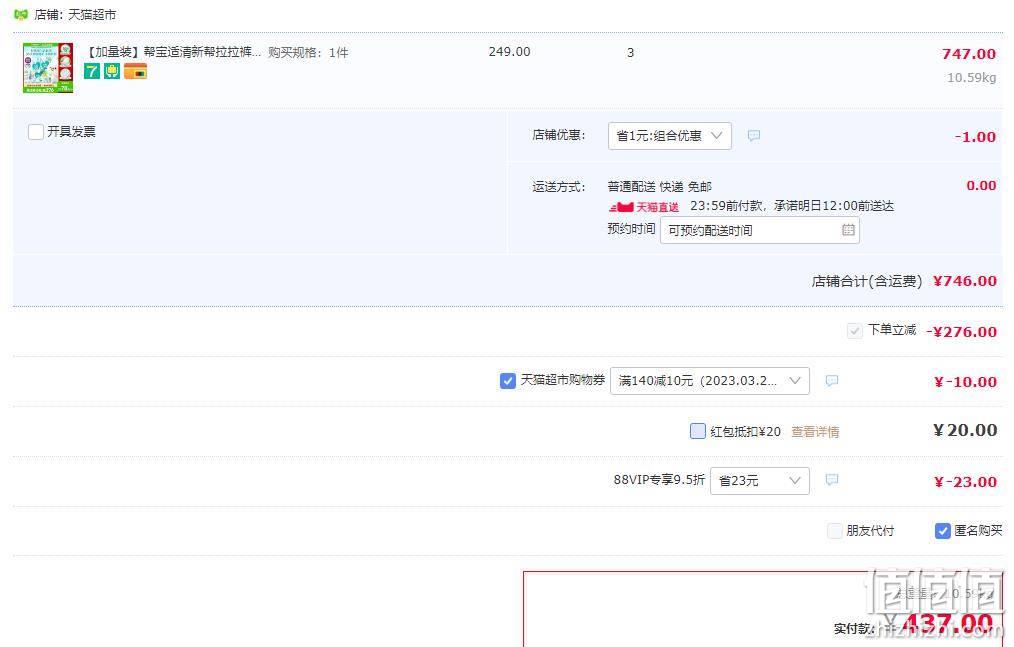Image resolution: width=1014 pixels, height=647 pixels.
Task: Click the 天猫直送 delivery logo
Action: click(643, 207)
